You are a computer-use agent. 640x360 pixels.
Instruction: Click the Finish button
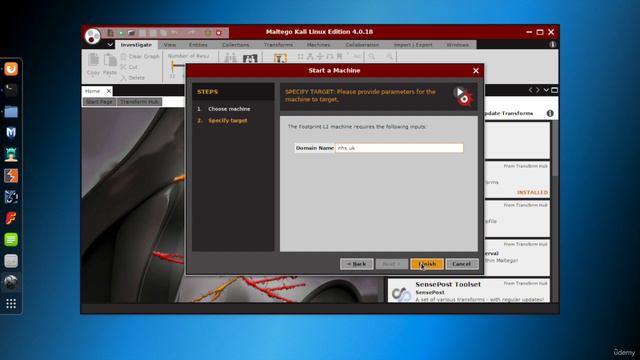[427, 264]
